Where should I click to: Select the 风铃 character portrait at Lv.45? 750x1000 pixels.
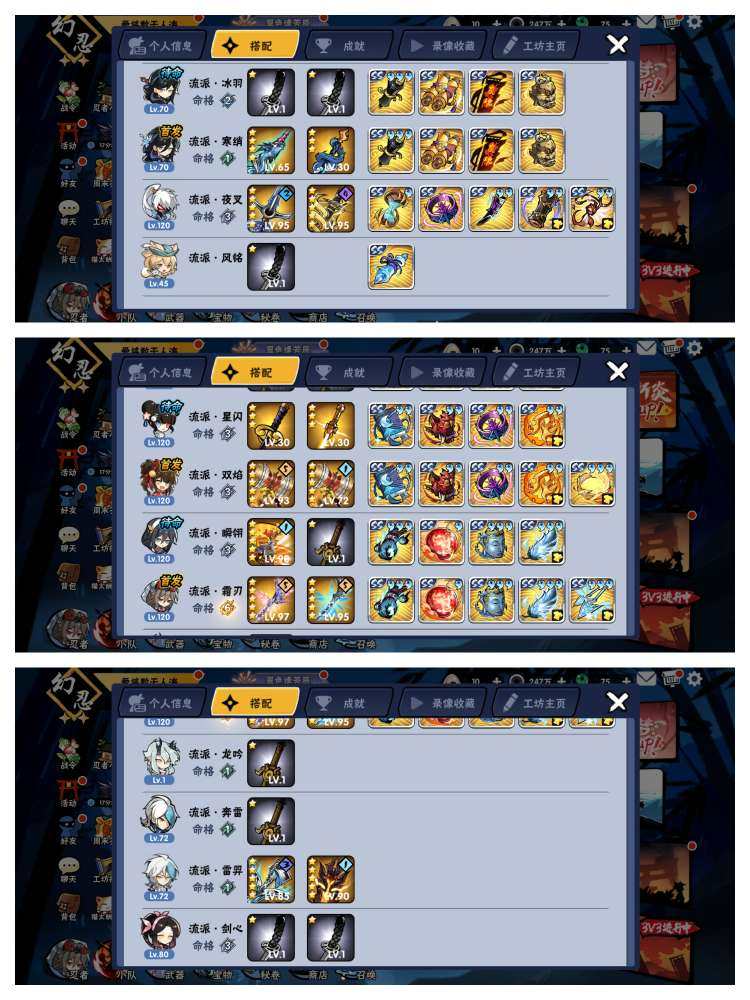pyautogui.click(x=158, y=265)
